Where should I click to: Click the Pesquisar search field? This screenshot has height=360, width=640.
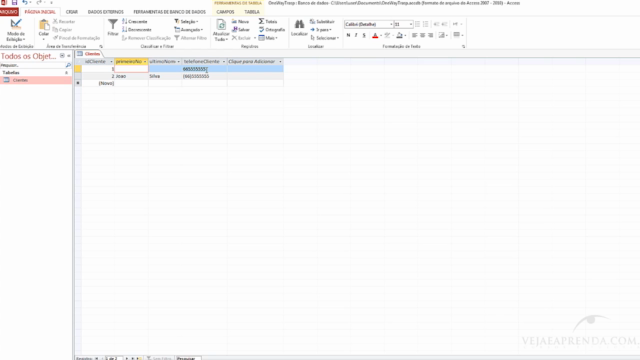pyautogui.click(x=33, y=65)
